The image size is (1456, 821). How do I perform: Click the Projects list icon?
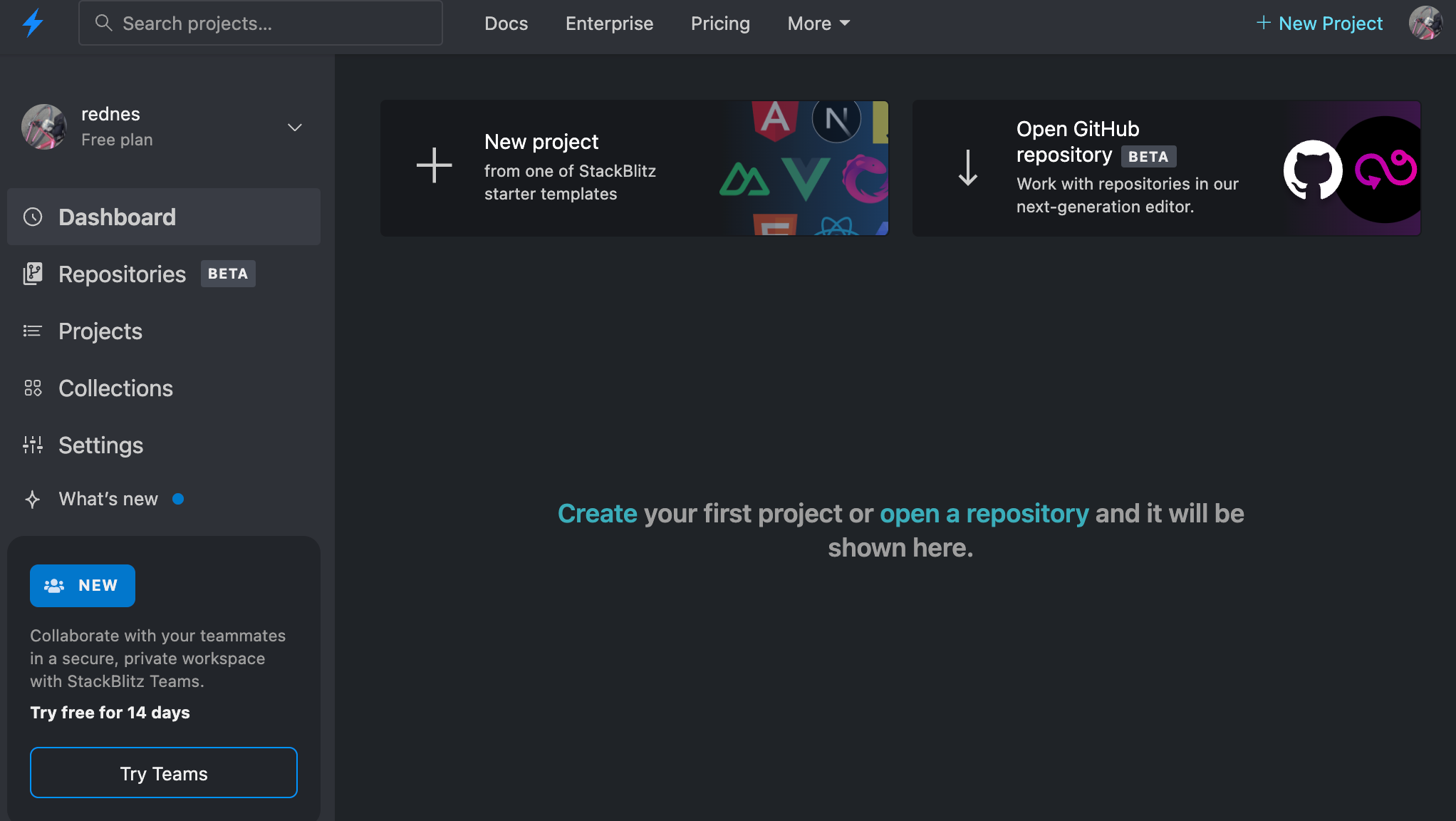coord(33,331)
